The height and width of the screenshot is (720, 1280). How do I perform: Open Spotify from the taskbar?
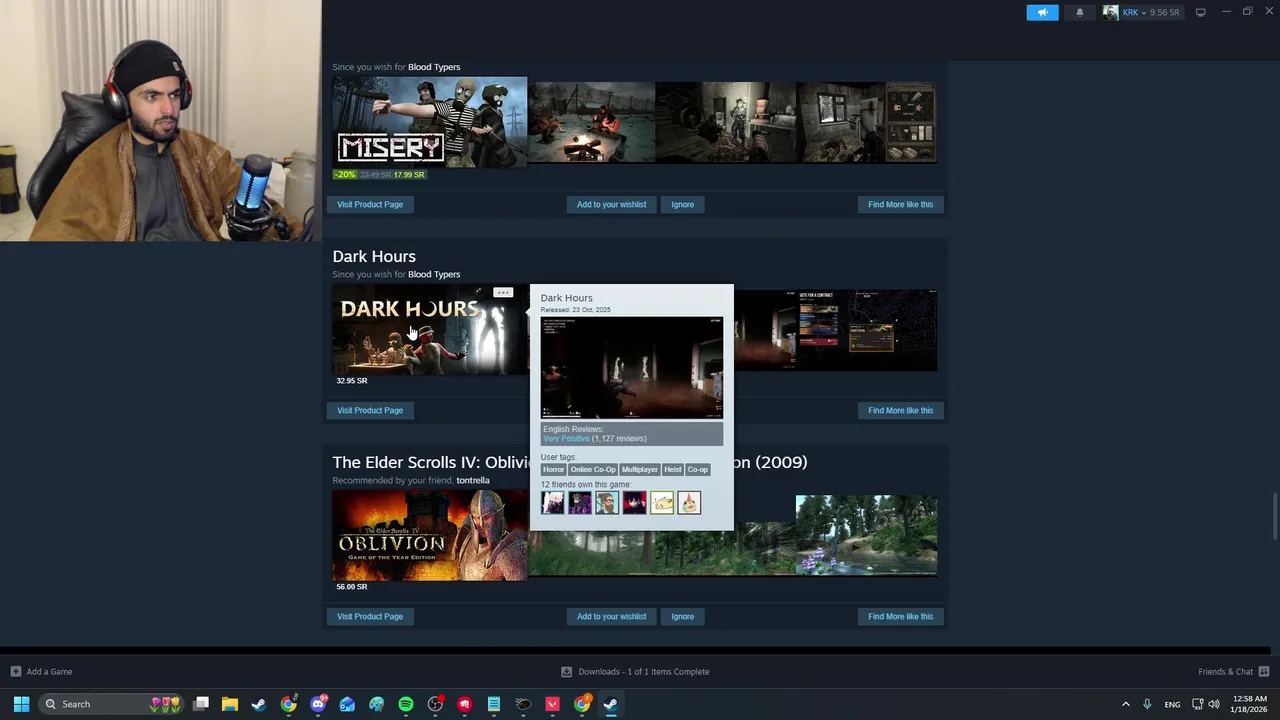point(406,704)
